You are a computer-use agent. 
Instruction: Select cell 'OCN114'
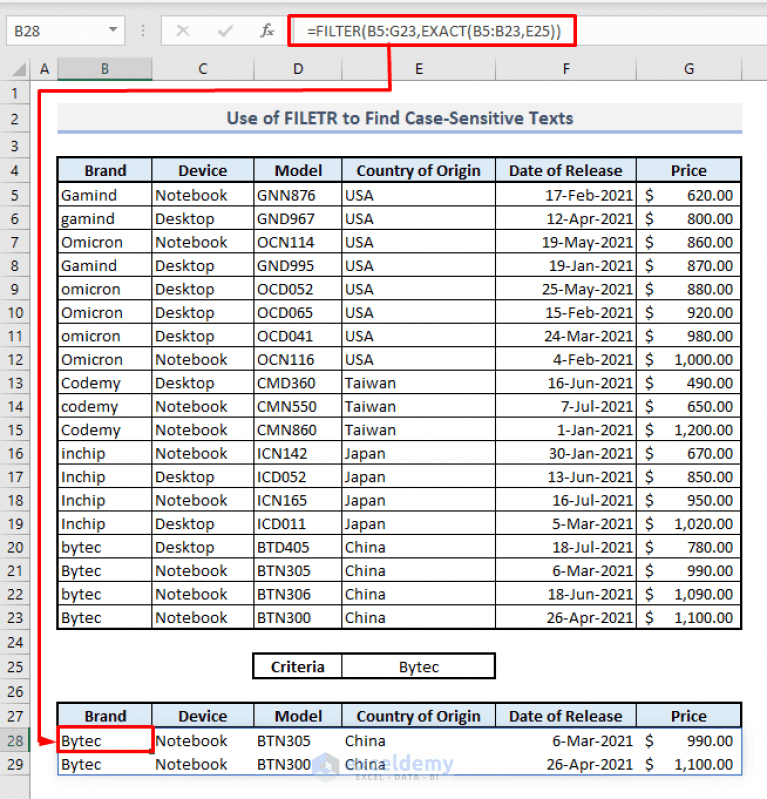298,243
